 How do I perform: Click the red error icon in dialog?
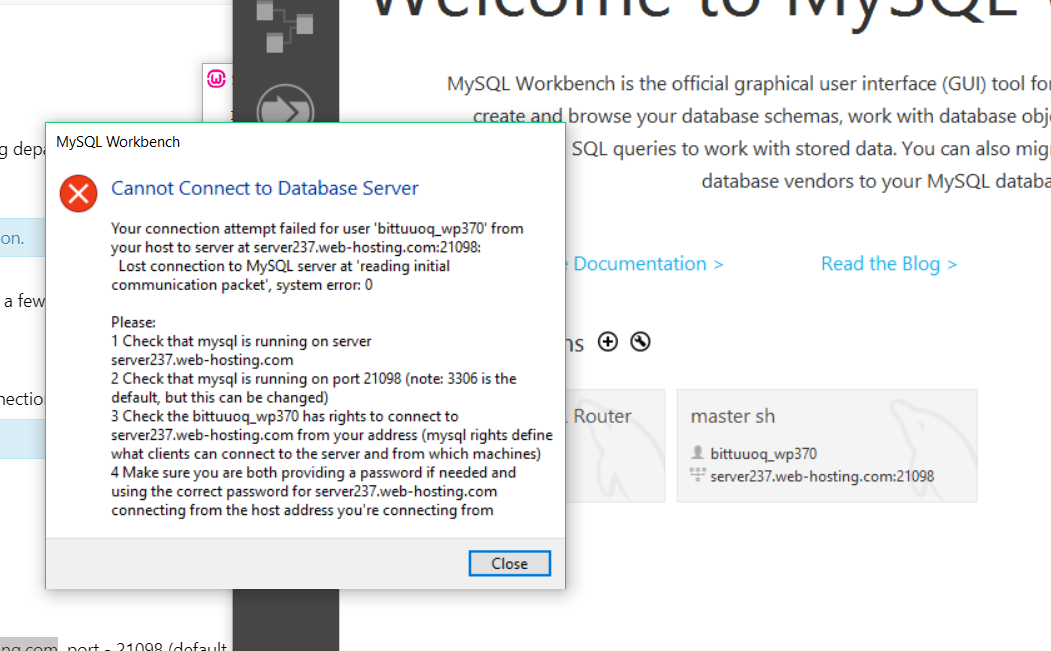pos(78,193)
